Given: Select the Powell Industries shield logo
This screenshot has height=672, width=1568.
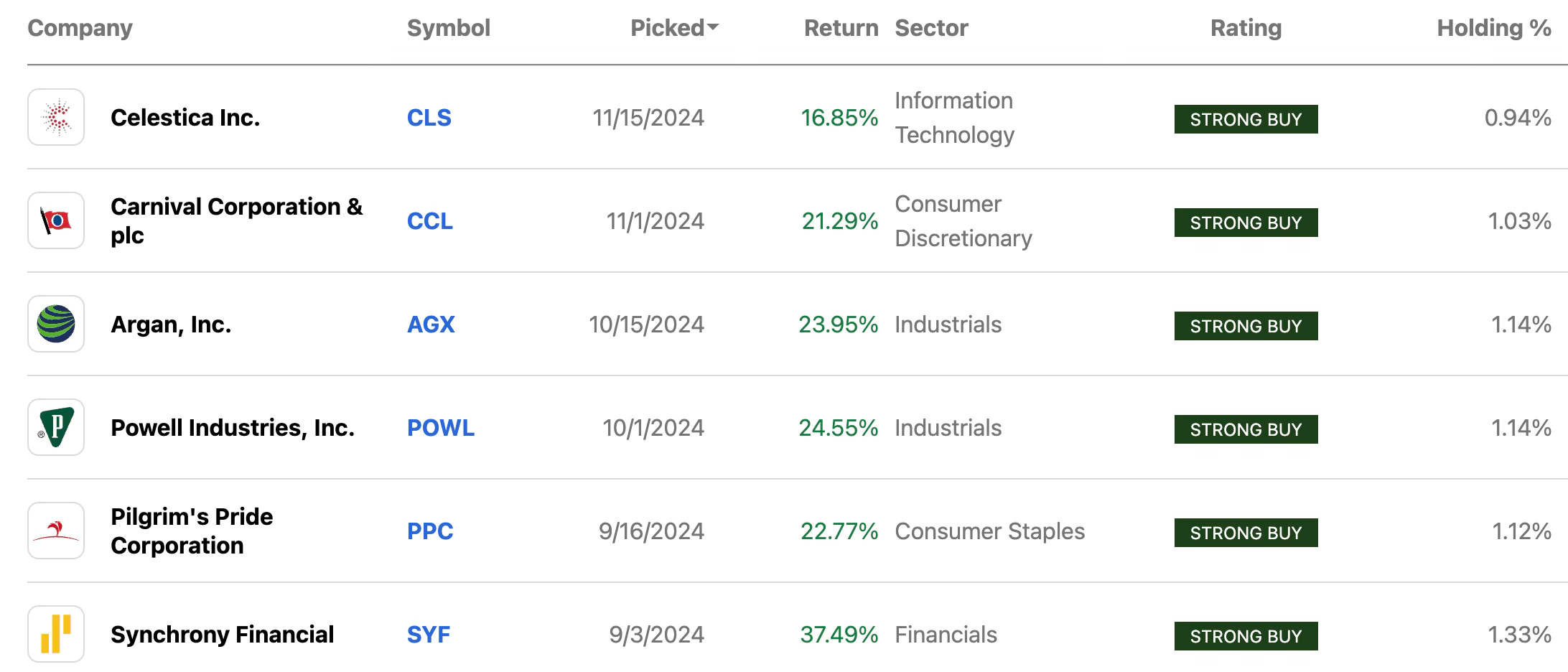Looking at the screenshot, I should [x=56, y=427].
